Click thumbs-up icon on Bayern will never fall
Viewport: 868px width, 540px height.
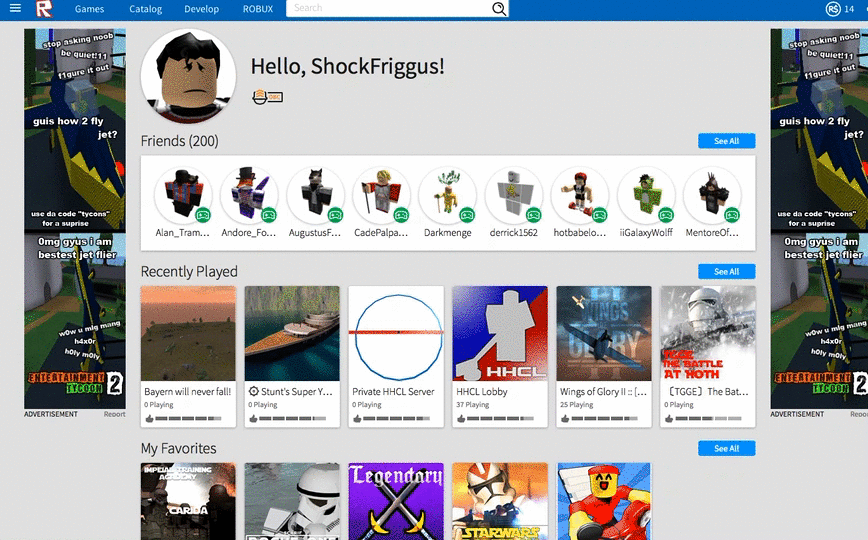pos(149,418)
